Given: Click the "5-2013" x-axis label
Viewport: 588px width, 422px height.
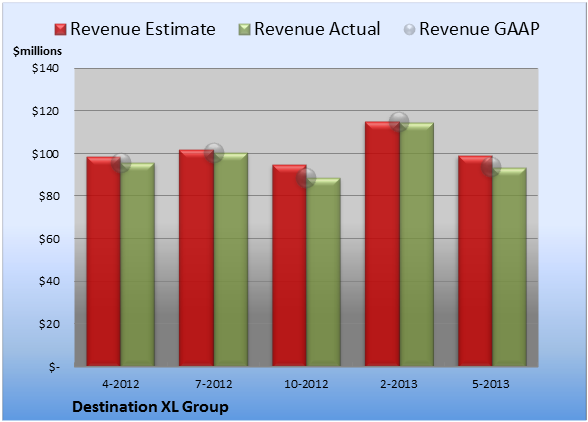Looking at the screenshot, I should click(491, 384).
